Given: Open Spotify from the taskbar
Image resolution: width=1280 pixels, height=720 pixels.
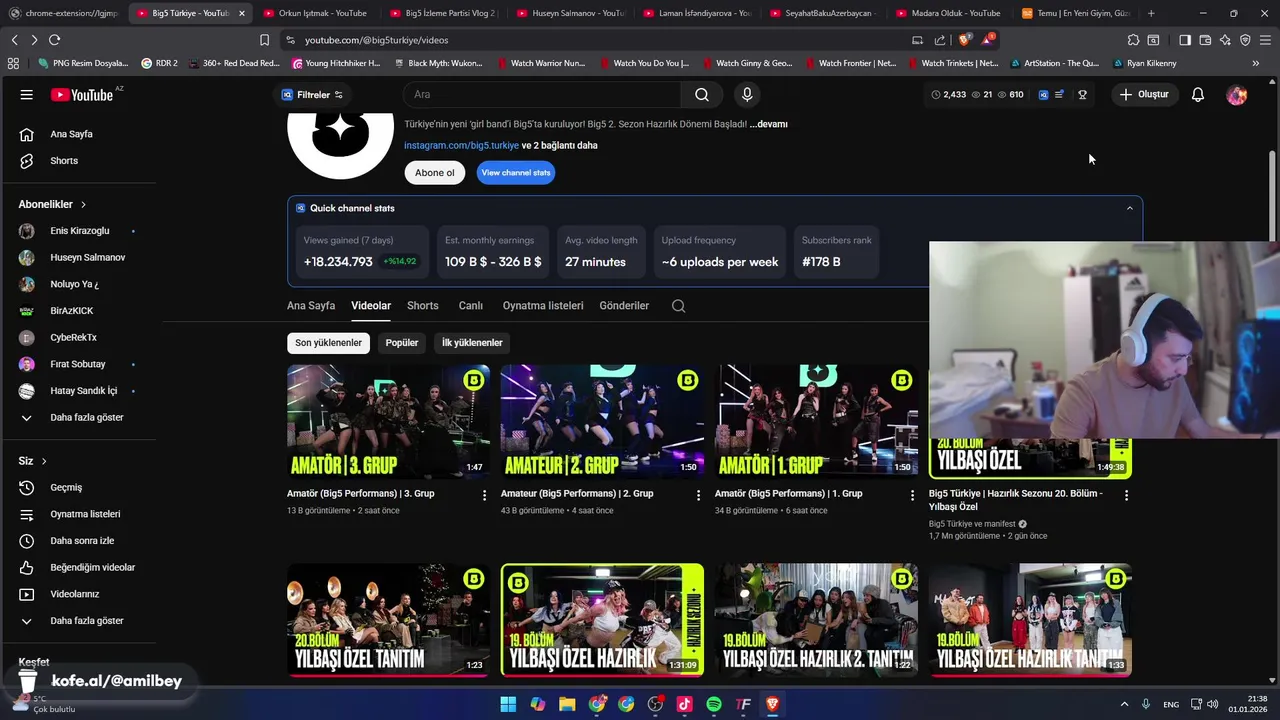Looking at the screenshot, I should (714, 704).
